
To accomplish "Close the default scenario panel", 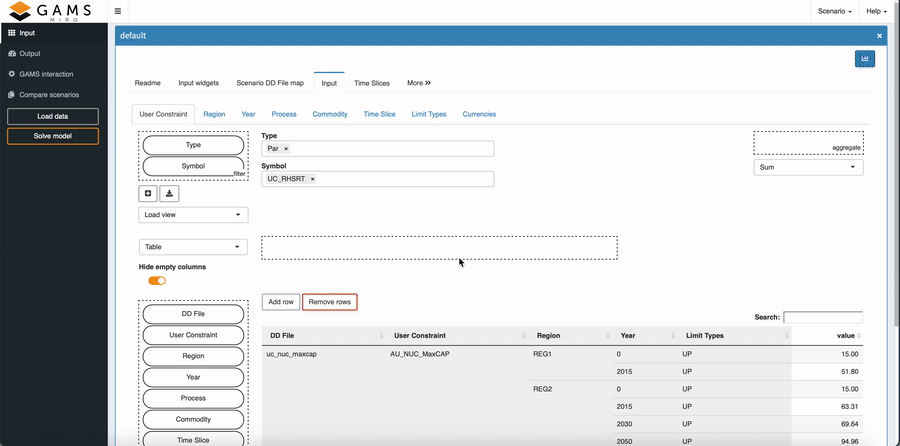I will [879, 36].
